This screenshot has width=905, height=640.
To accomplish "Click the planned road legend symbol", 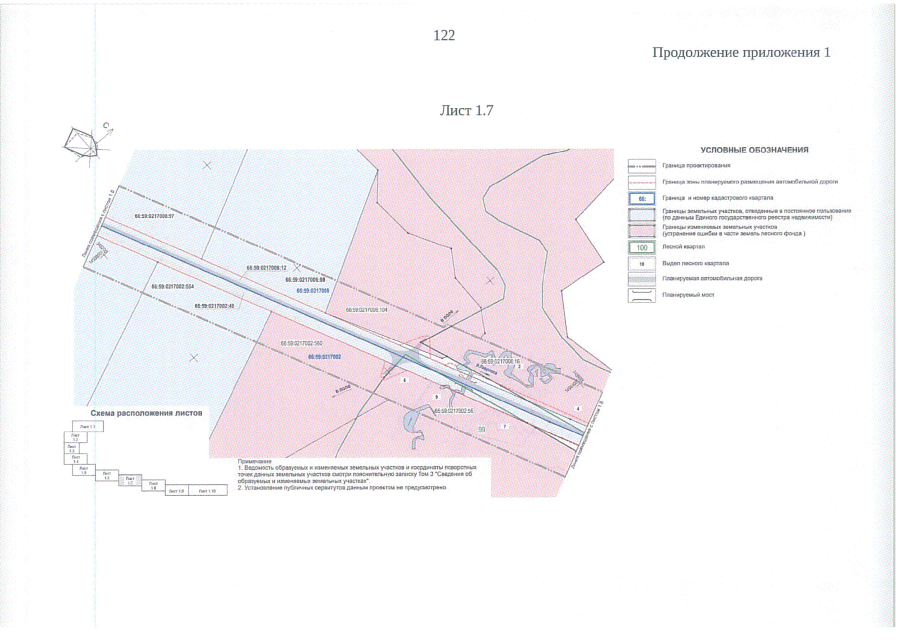I will [640, 279].
